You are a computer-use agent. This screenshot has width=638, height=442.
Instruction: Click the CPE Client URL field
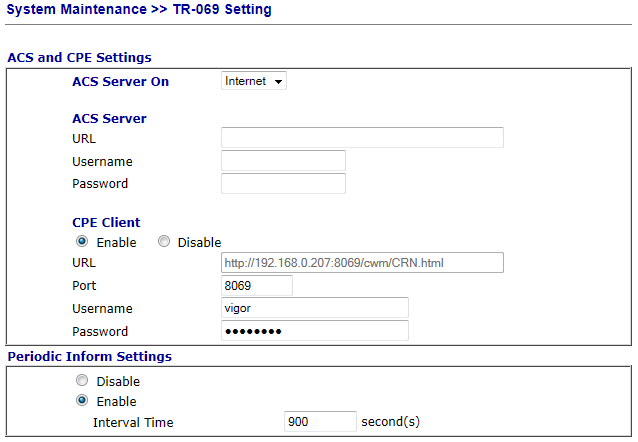[x=362, y=263]
